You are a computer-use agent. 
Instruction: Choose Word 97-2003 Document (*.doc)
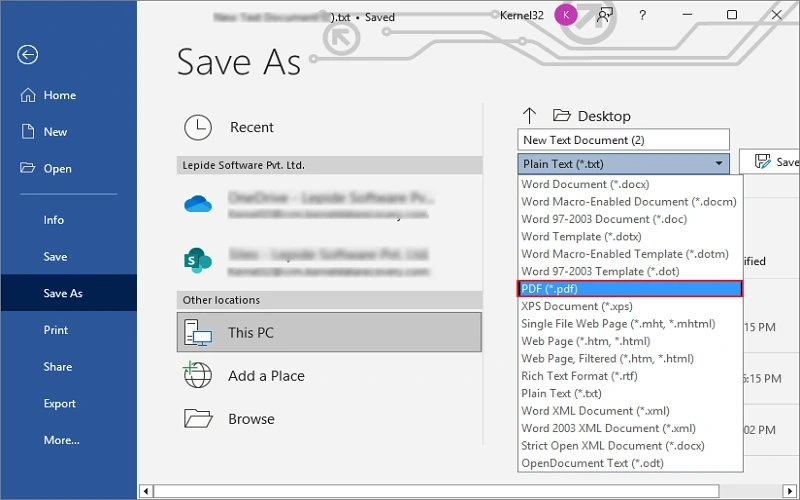[x=630, y=219]
